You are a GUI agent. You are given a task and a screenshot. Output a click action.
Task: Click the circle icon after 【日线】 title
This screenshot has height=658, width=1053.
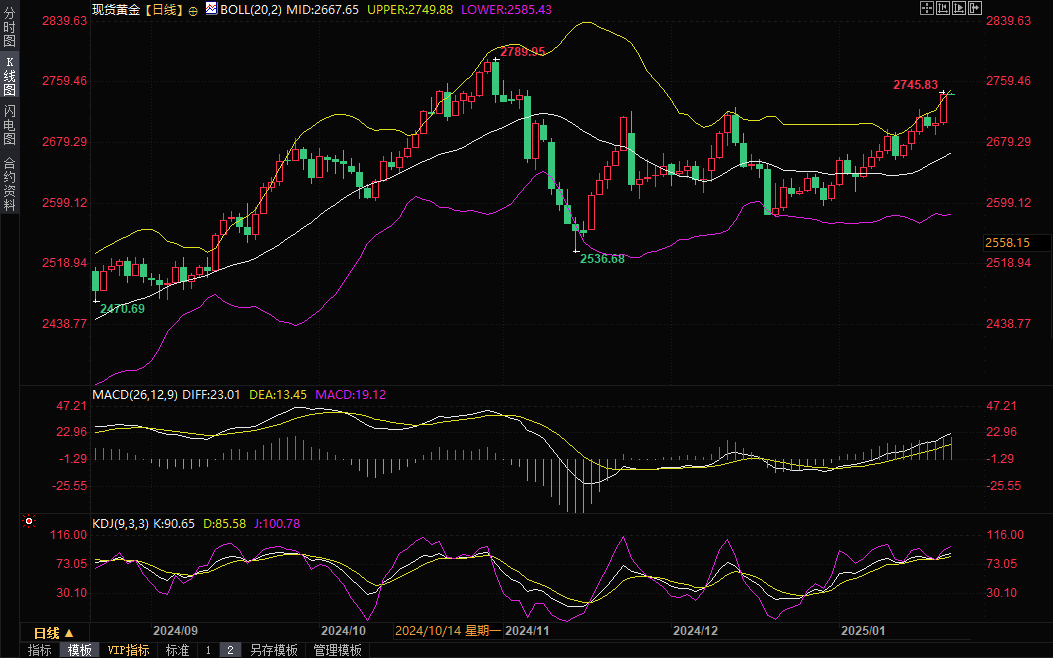click(x=193, y=9)
